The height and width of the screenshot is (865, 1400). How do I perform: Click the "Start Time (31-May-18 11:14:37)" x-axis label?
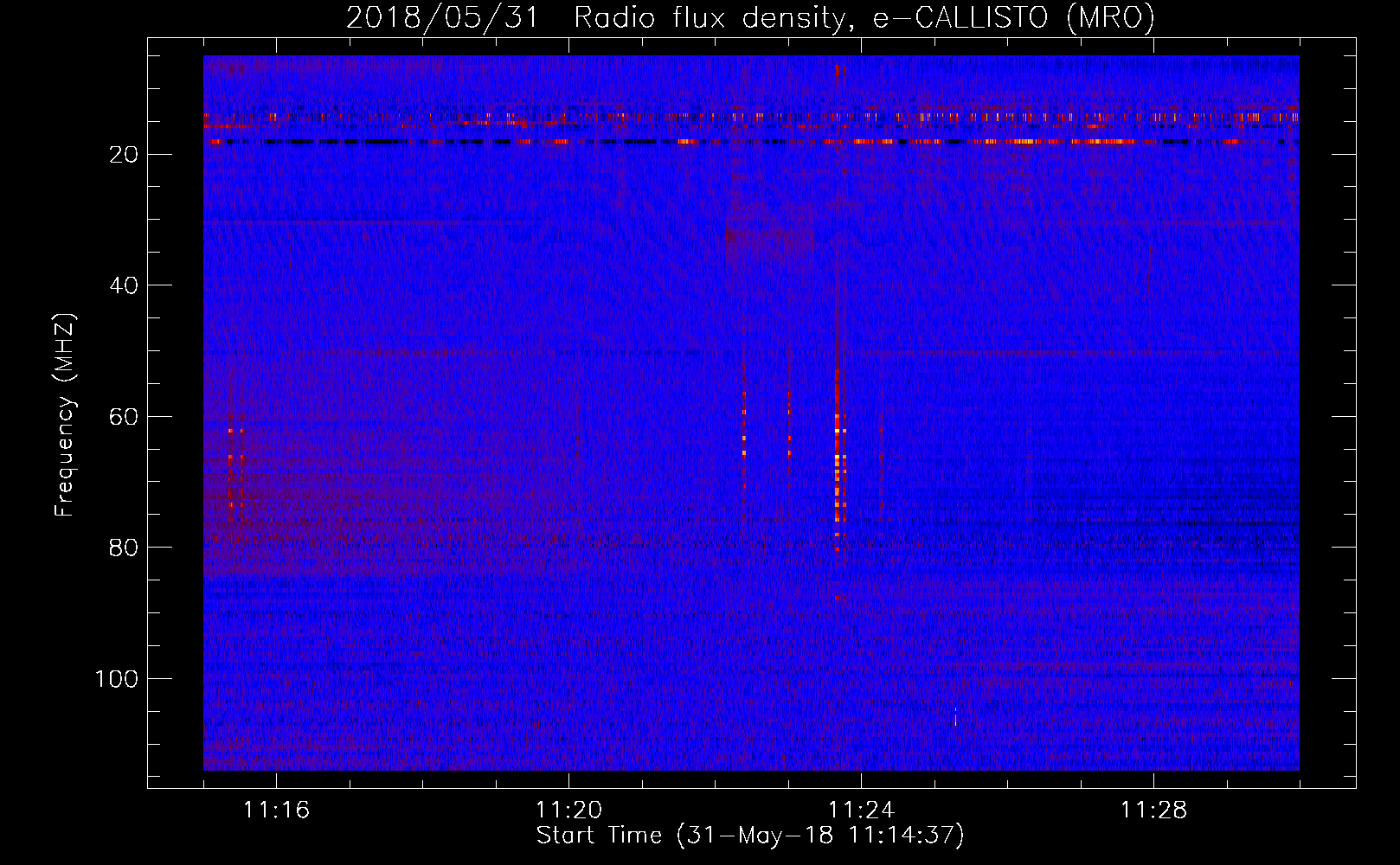(750, 836)
